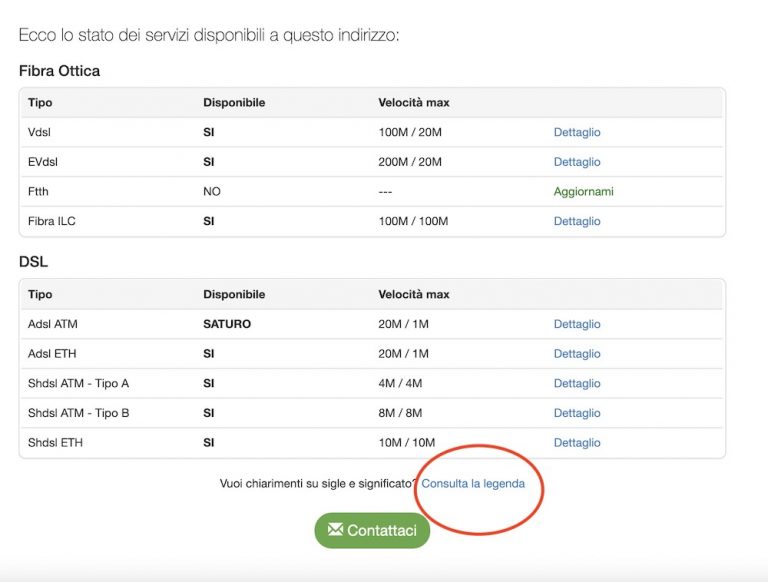Click the 8M / 8M speed value
The height and width of the screenshot is (582, 768).
400,413
